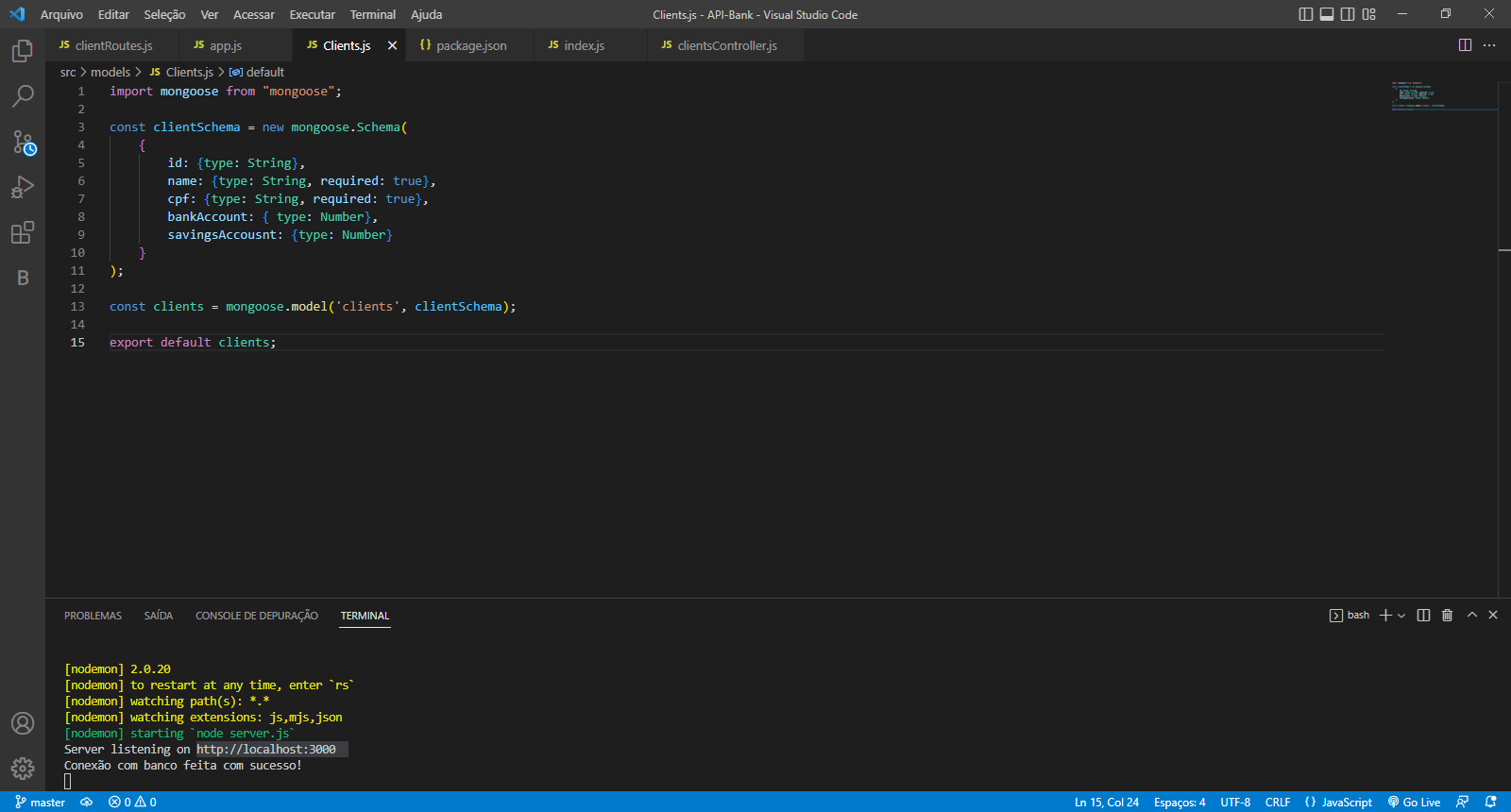Open the Search view in activity bar
This screenshot has width=1511, height=812.
click(23, 96)
